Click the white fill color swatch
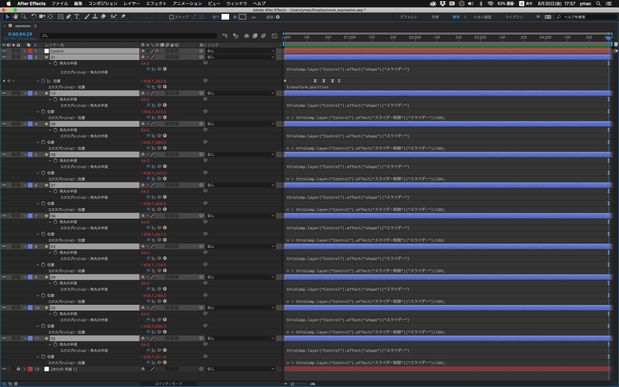 click(x=225, y=17)
